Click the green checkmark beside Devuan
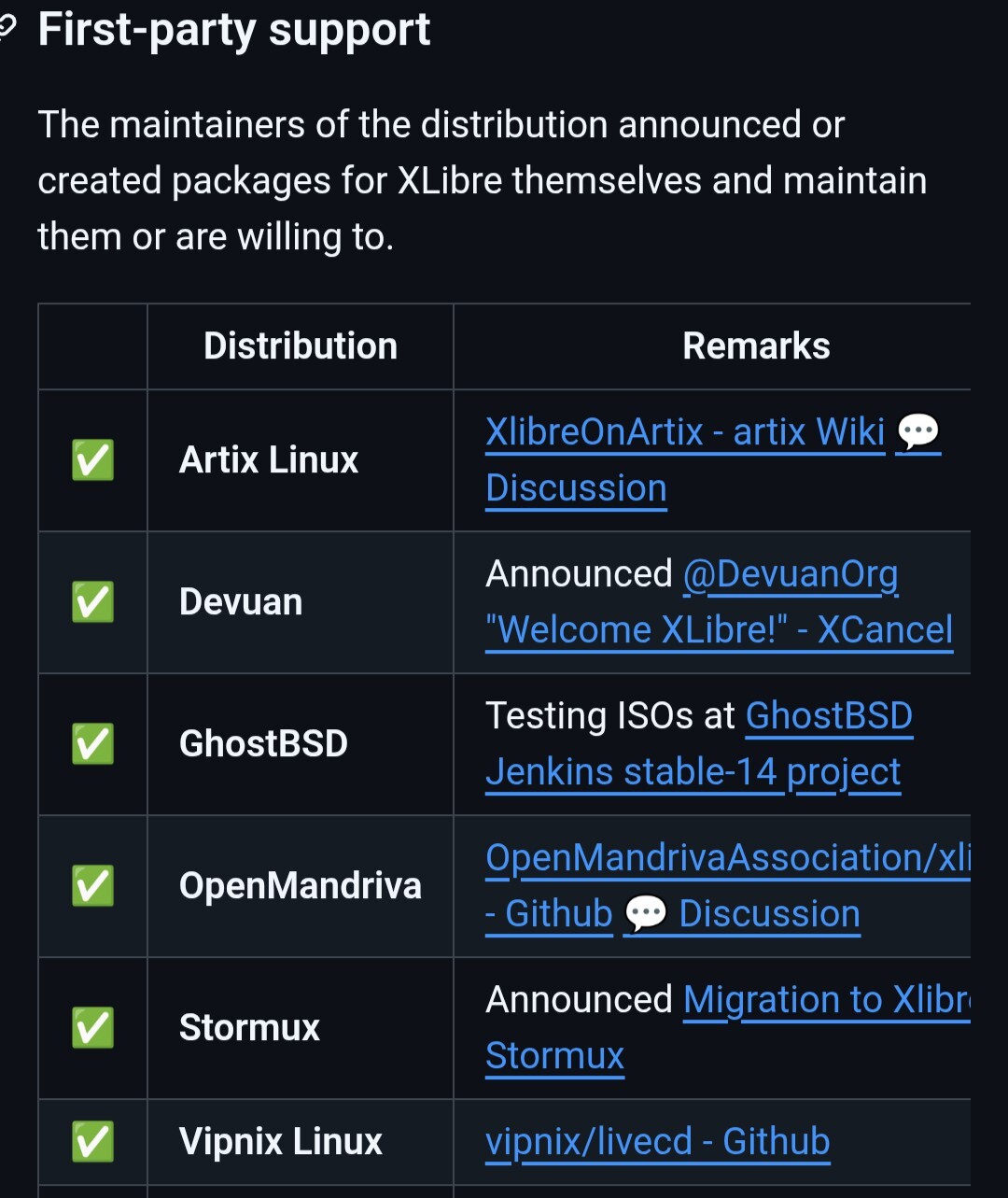The width and height of the screenshot is (1008, 1198). click(x=92, y=602)
